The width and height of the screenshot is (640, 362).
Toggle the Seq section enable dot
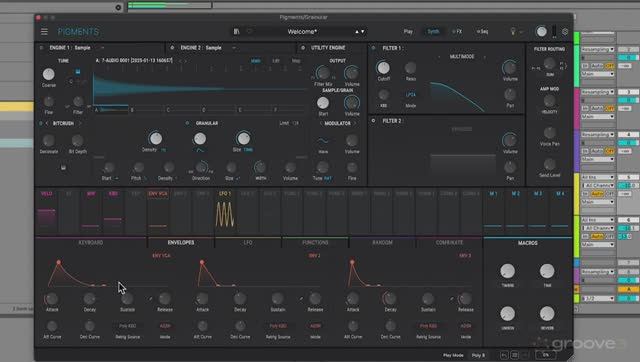(x=478, y=31)
